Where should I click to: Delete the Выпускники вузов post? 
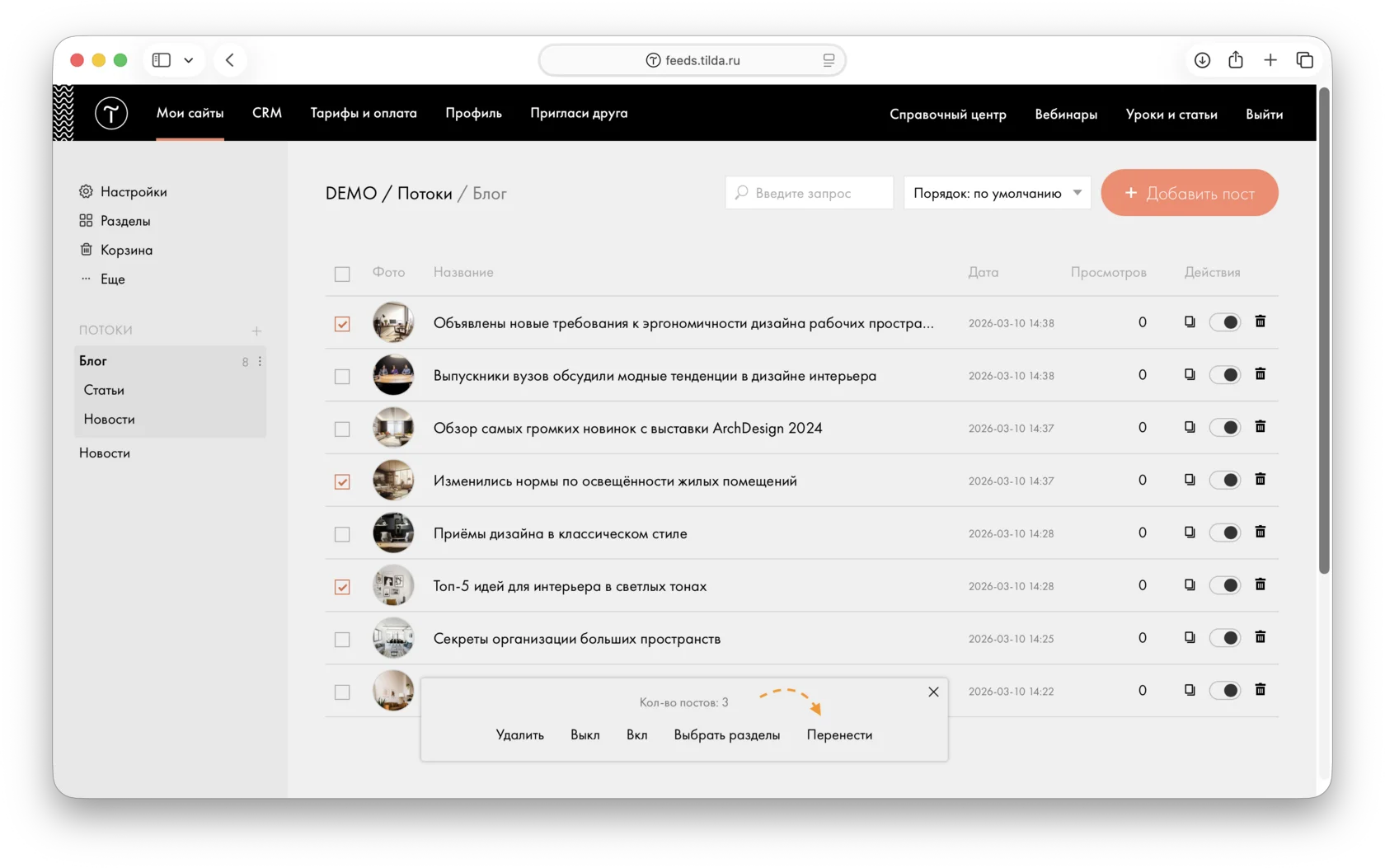pos(1261,374)
